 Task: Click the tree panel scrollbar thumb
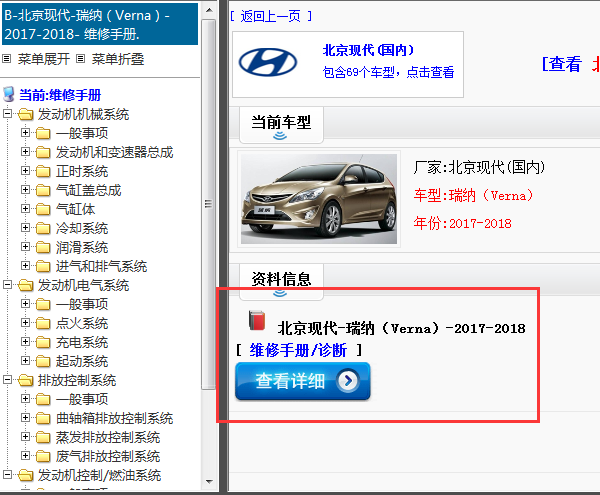click(208, 204)
